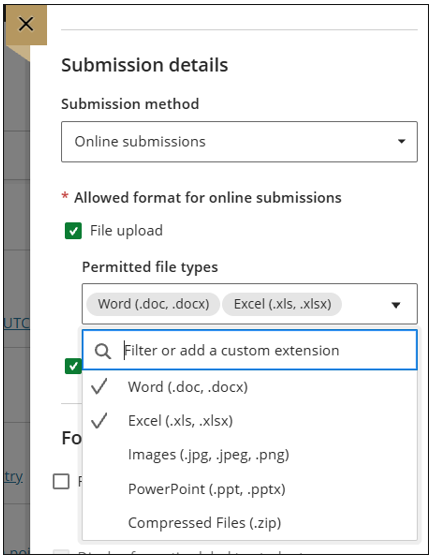Click the 'try' link in background page
Screen dimensions: 432x560
14,476
